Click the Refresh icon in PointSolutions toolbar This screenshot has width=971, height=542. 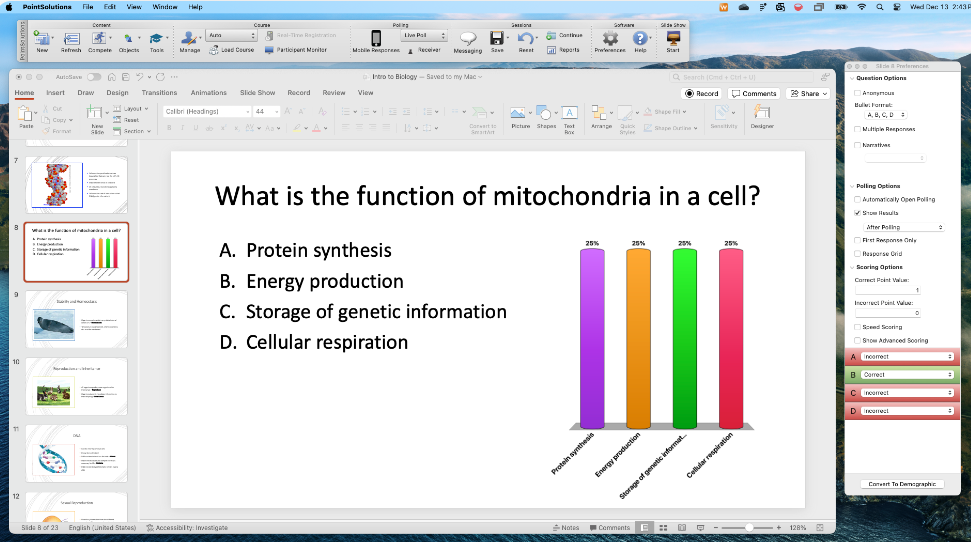pos(71,39)
